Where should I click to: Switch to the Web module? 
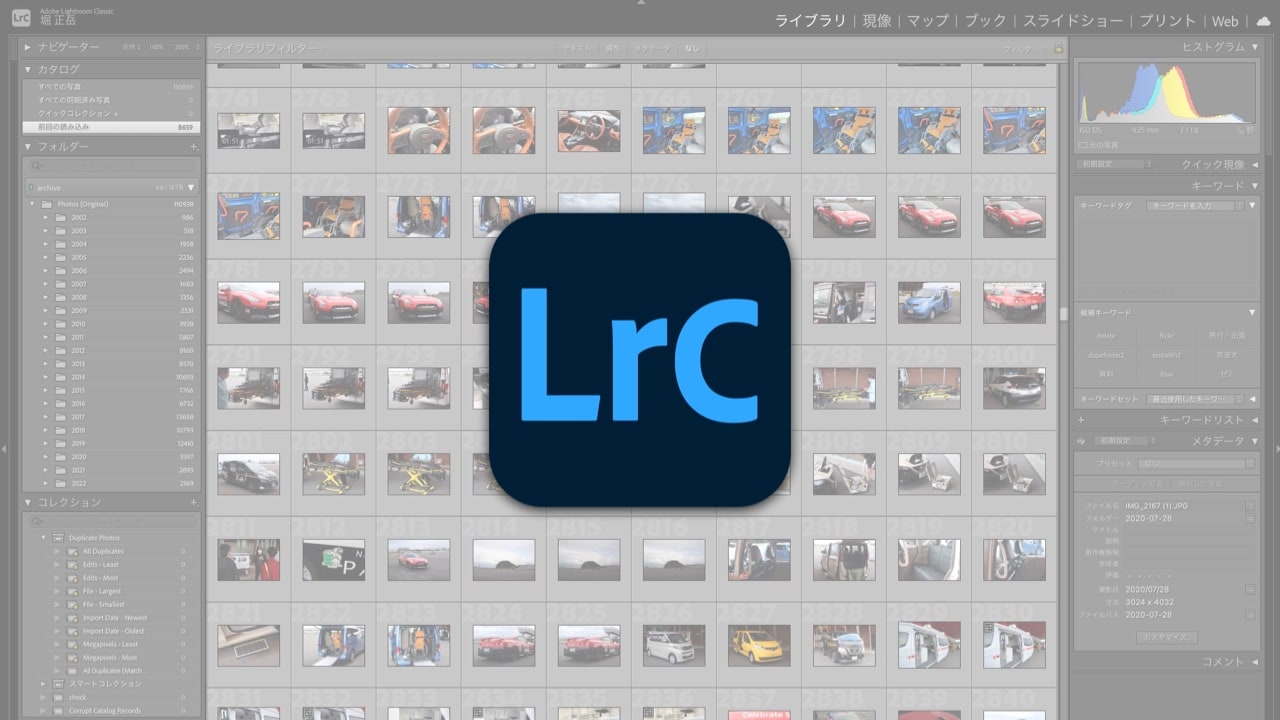(x=1225, y=20)
